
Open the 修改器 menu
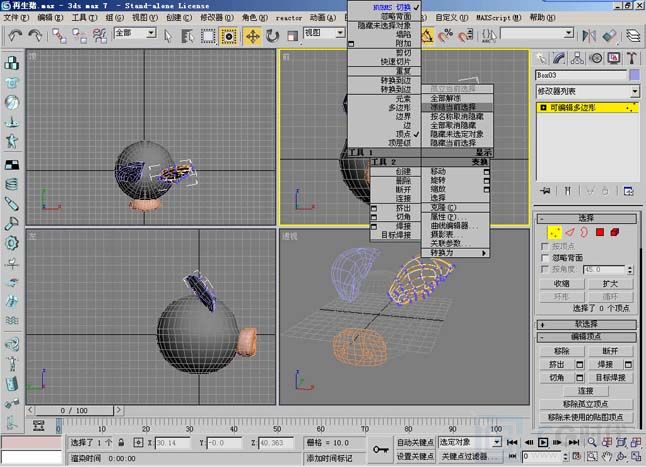[217, 18]
